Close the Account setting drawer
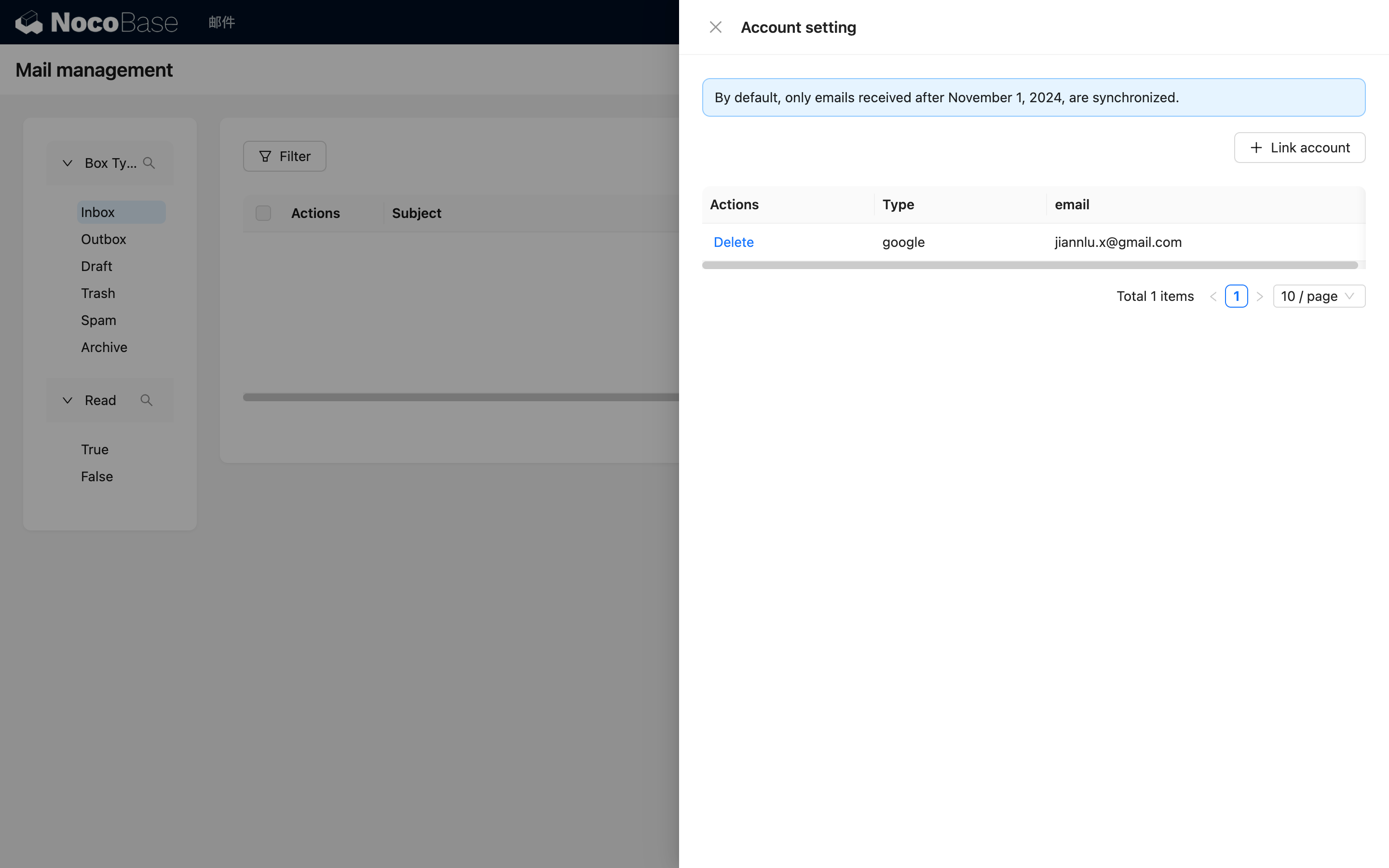Viewport: 1389px width, 868px height. tap(715, 27)
